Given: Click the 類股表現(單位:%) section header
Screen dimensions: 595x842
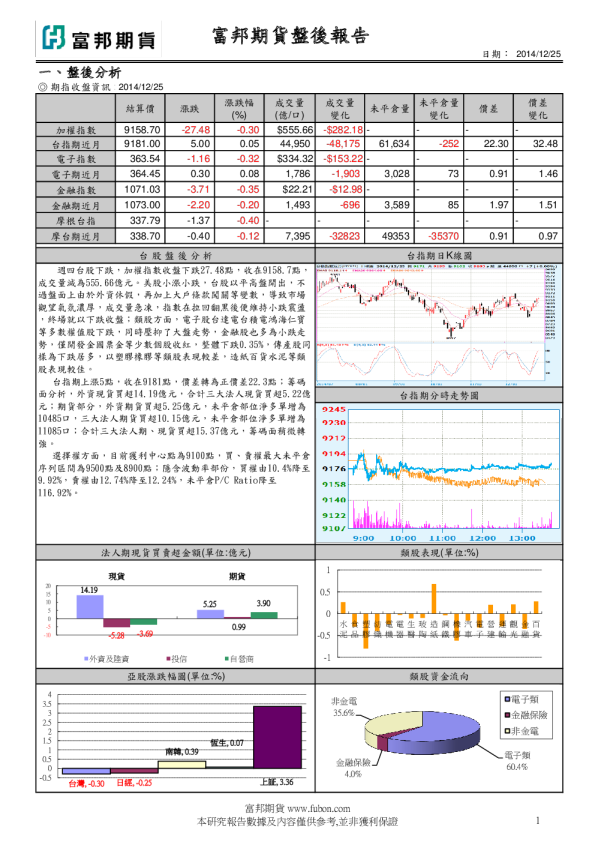Looking at the screenshot, I should coord(439,553).
